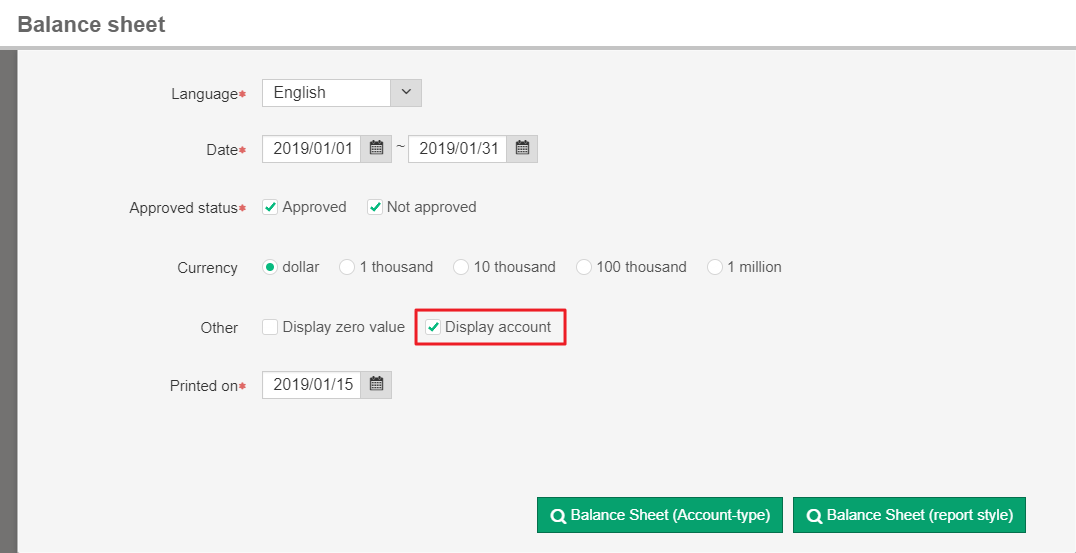The width and height of the screenshot is (1076, 553).
Task: Click the start date field 2019/01/01
Action: (312, 149)
